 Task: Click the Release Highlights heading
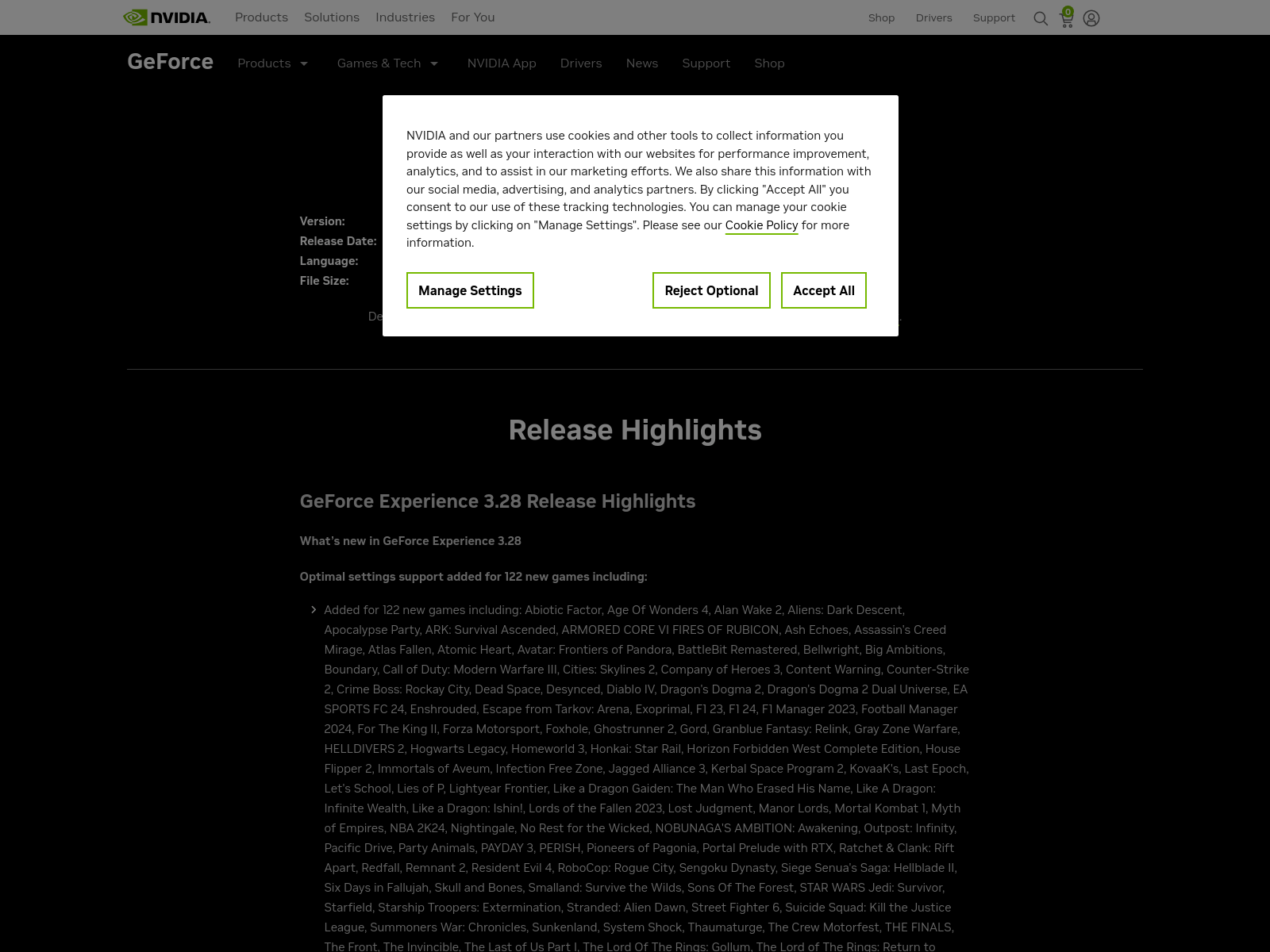click(x=635, y=430)
